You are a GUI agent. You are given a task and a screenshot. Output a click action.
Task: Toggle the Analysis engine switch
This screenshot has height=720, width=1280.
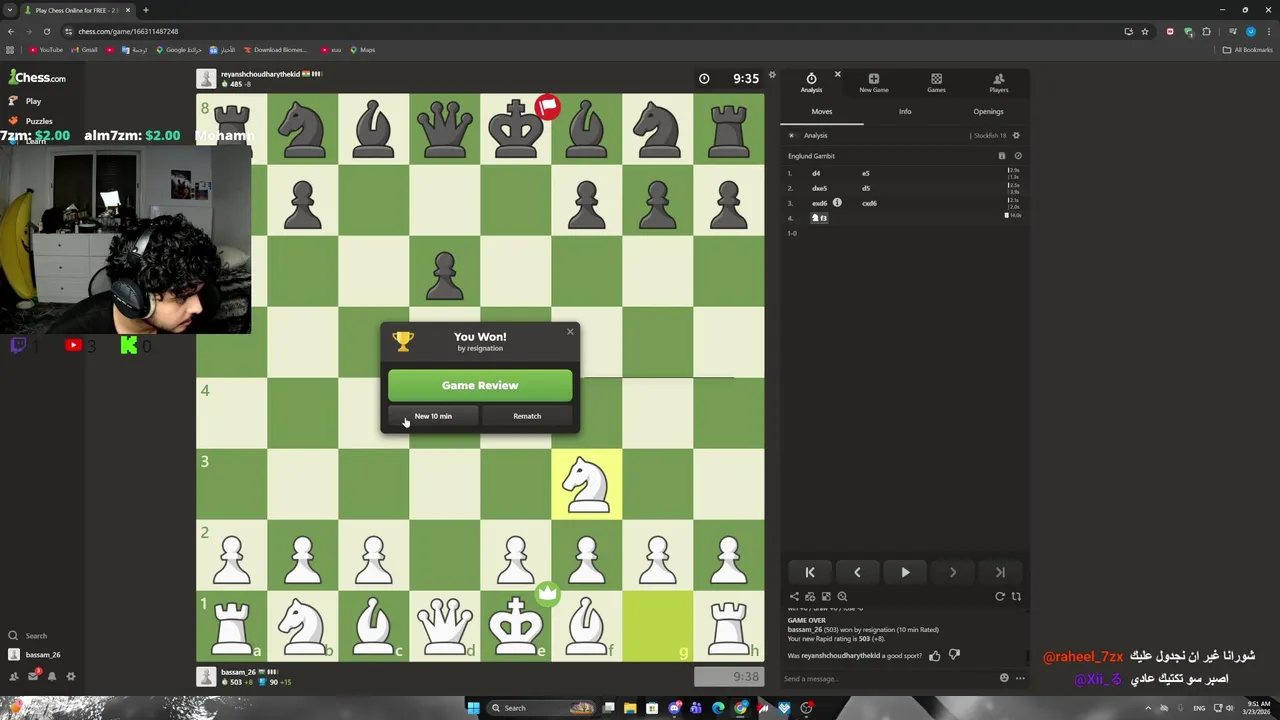(792, 135)
